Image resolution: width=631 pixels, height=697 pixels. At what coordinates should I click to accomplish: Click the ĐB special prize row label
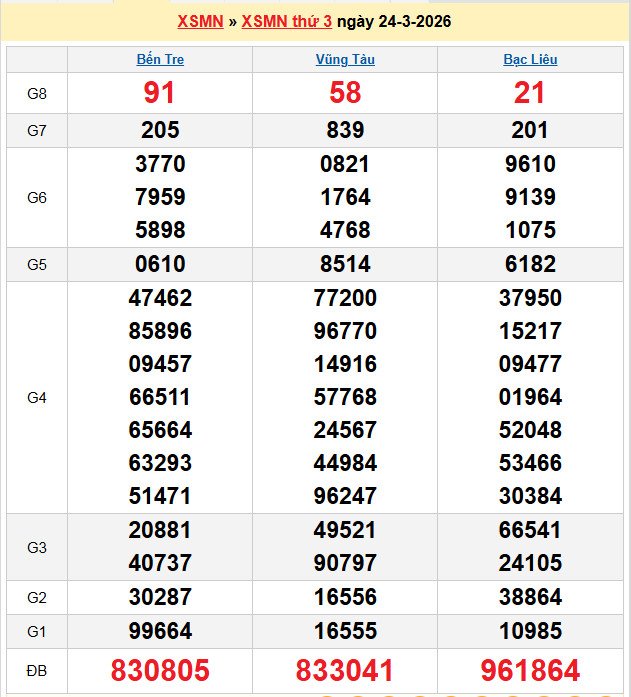coord(37,670)
